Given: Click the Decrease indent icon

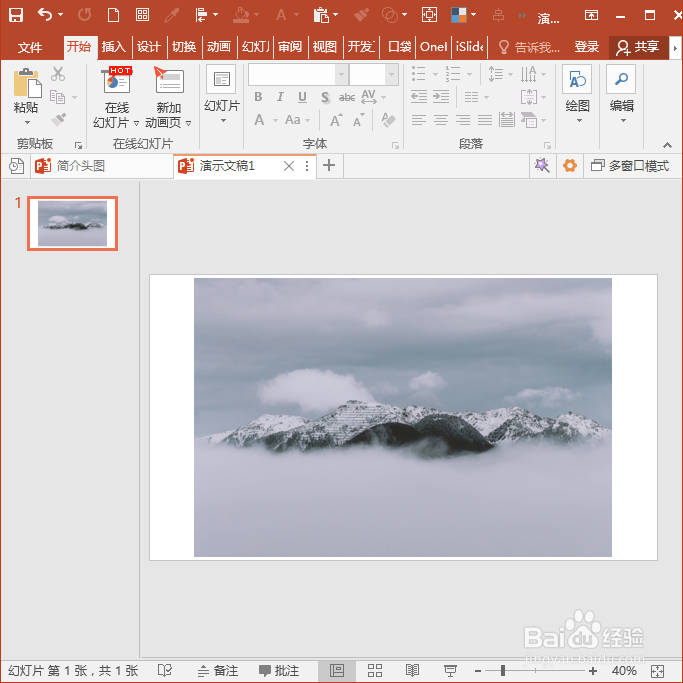Looking at the screenshot, I should pos(419,97).
